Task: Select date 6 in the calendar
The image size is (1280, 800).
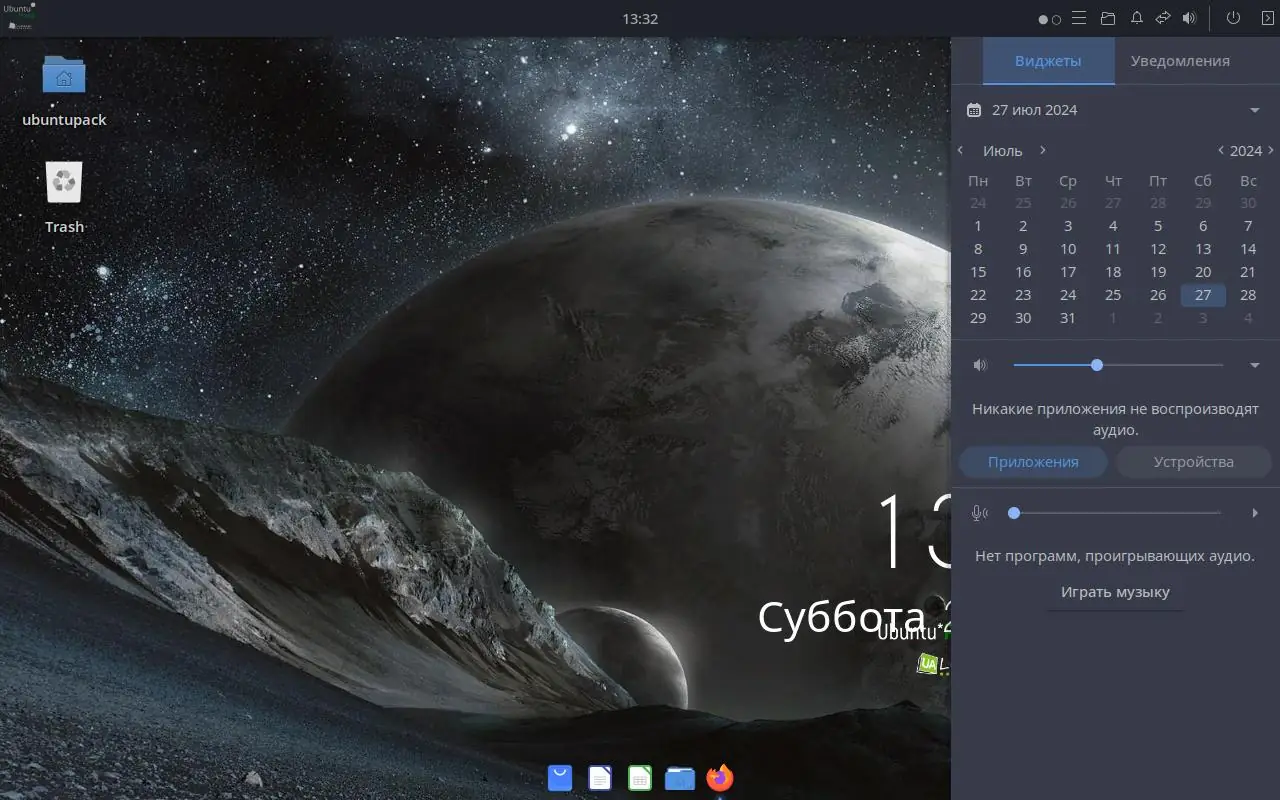Action: (1203, 226)
